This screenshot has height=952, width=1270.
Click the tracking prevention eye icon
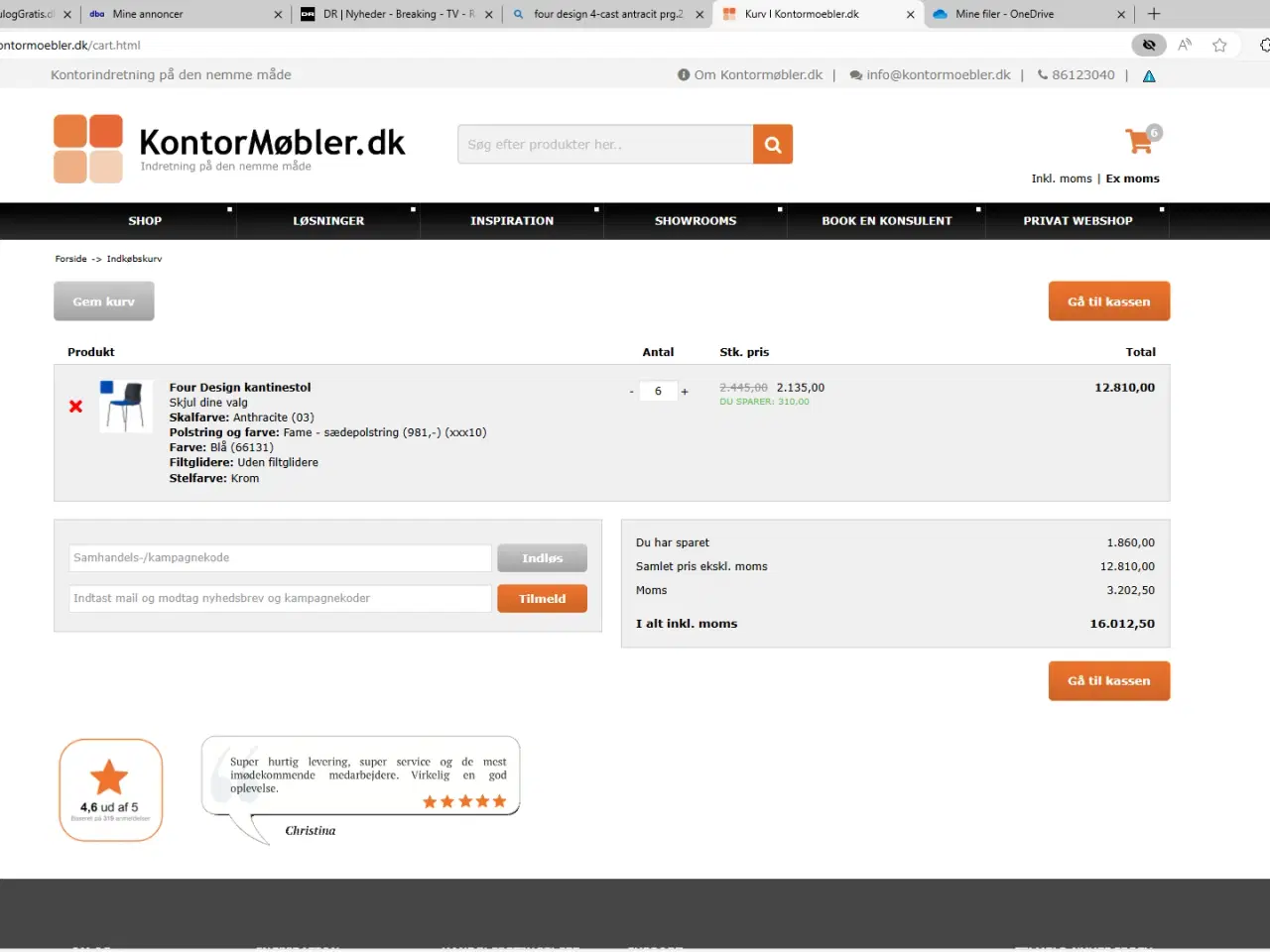tap(1148, 45)
